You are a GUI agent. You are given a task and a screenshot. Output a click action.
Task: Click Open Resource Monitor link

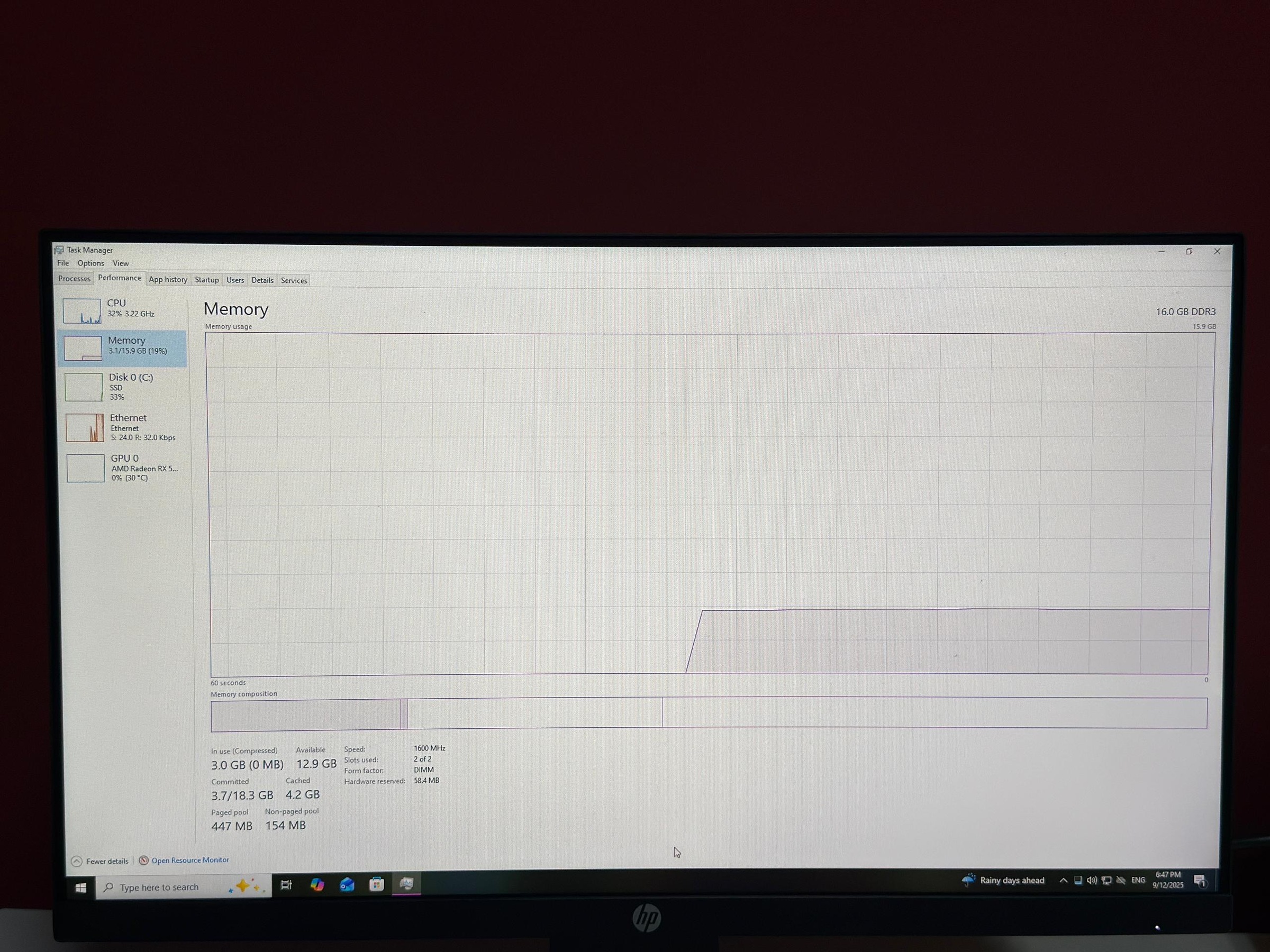pyautogui.click(x=189, y=859)
